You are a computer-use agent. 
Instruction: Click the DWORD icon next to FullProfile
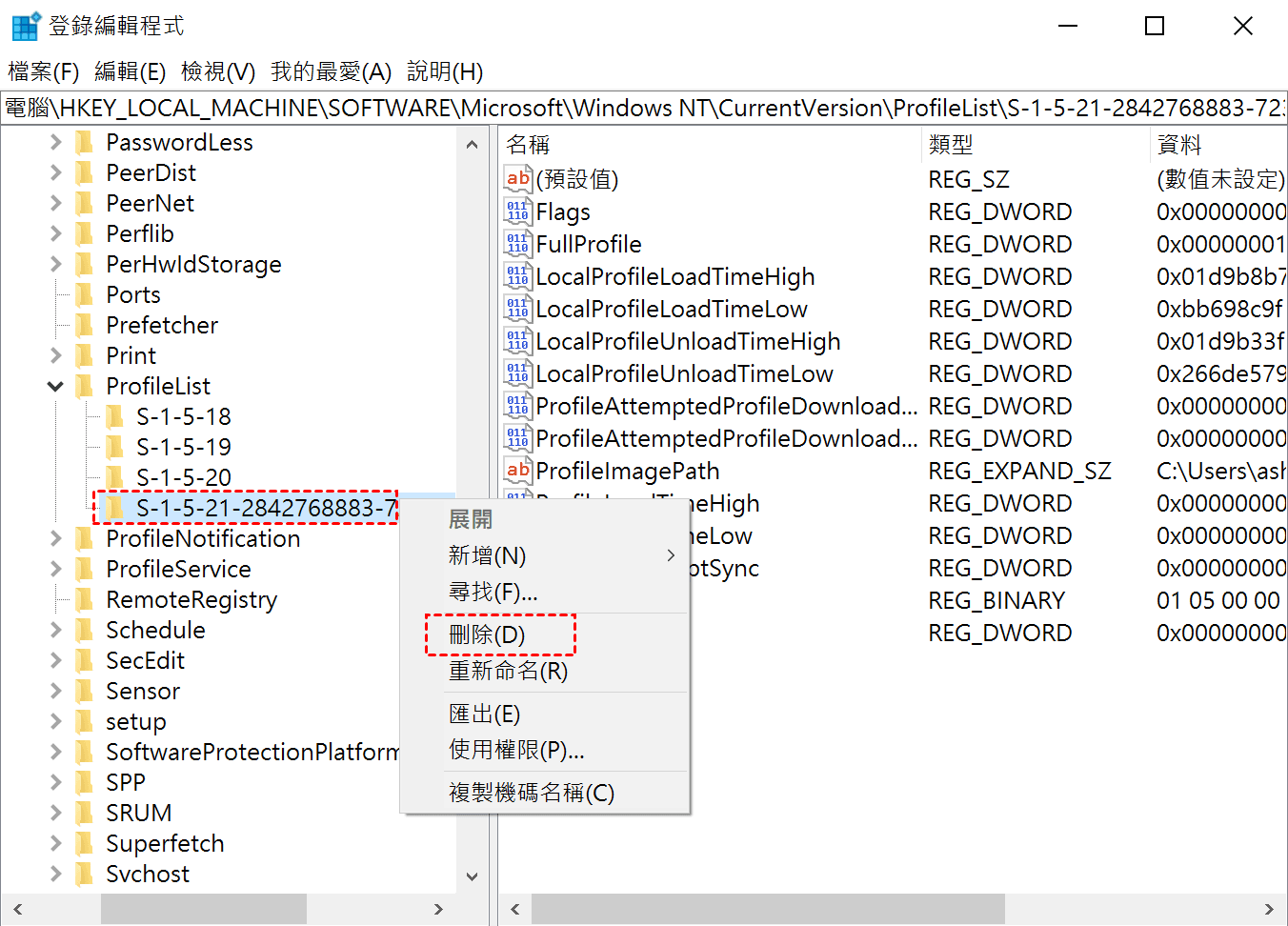[x=518, y=244]
